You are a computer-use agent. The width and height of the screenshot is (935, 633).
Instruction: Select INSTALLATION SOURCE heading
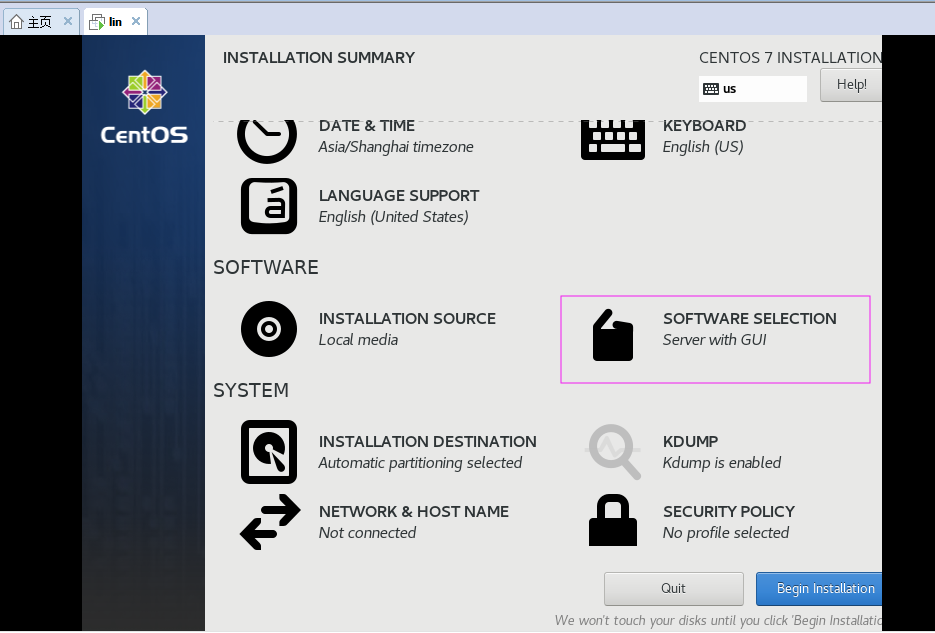[x=407, y=318]
